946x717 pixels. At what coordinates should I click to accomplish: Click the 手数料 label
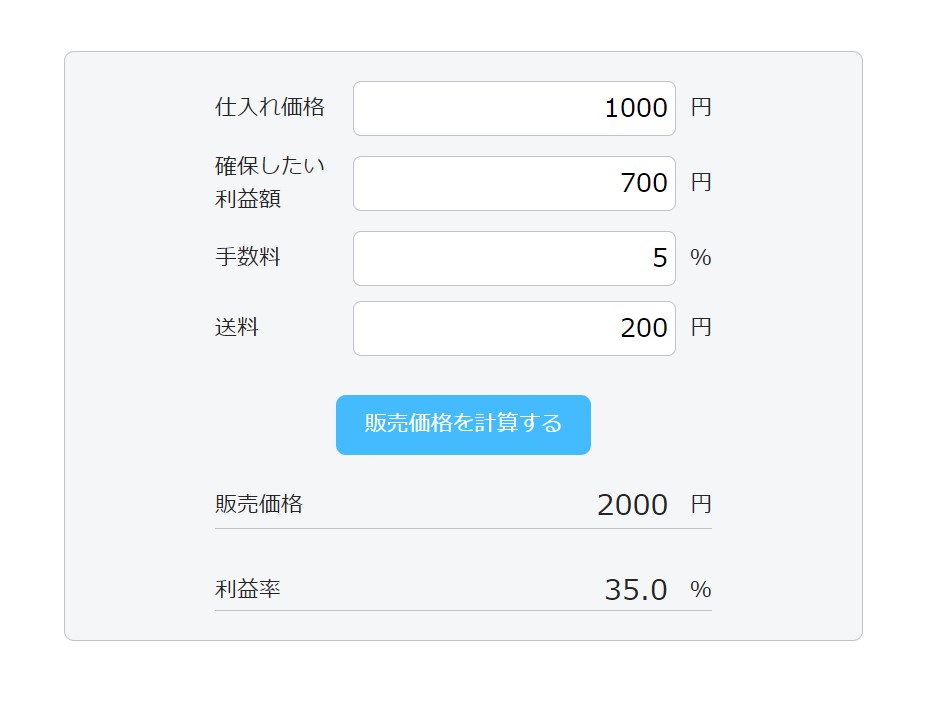pos(248,257)
